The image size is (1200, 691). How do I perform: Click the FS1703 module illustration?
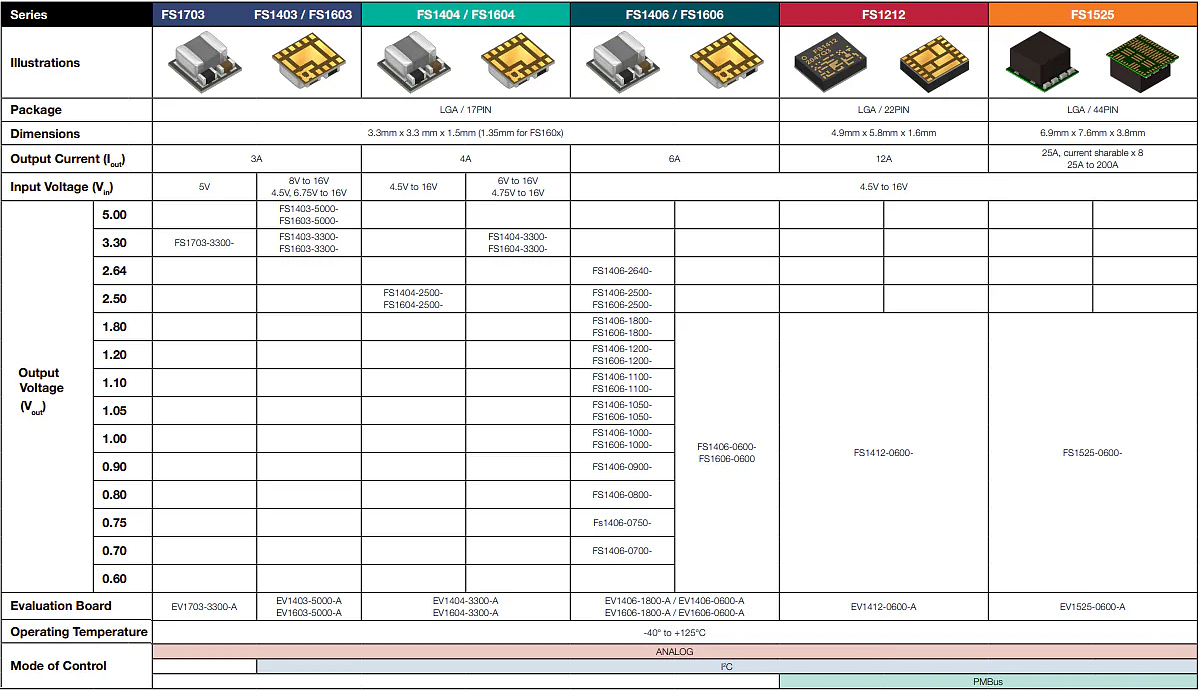click(203, 60)
